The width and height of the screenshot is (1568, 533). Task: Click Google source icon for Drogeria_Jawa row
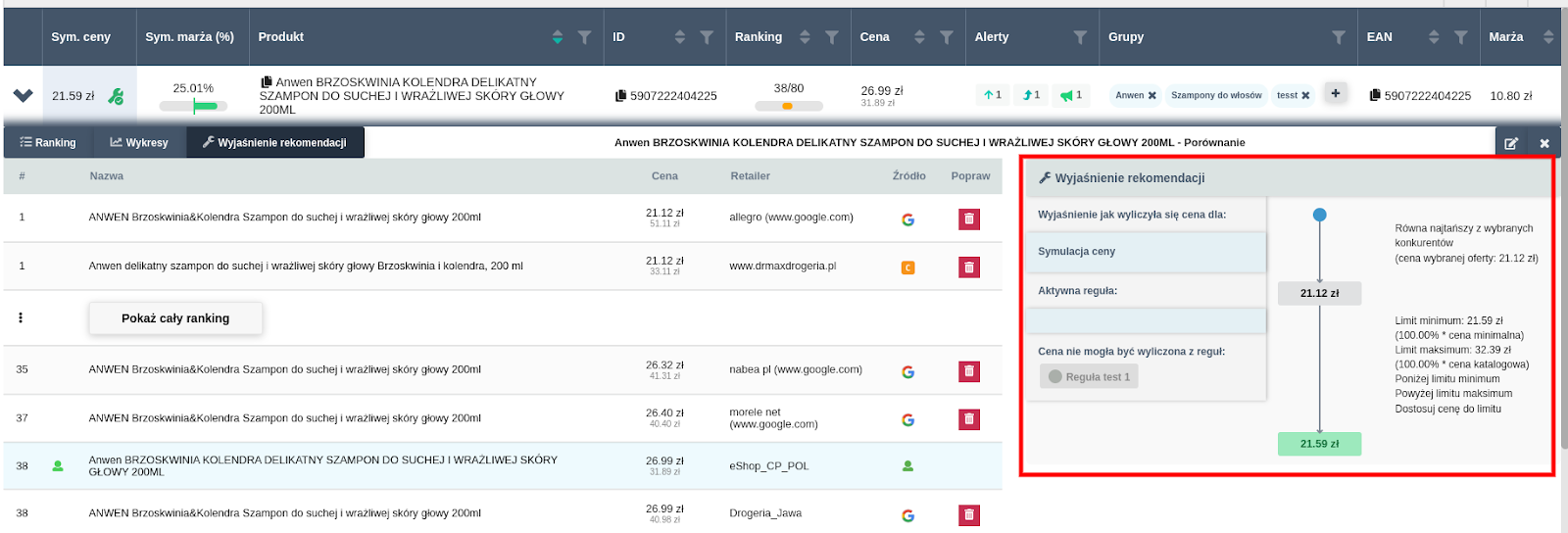(x=907, y=515)
